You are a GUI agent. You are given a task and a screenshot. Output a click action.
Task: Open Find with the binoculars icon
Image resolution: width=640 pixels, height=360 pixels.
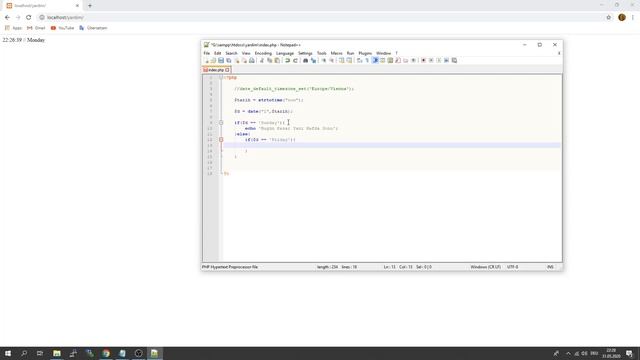tap(305, 60)
